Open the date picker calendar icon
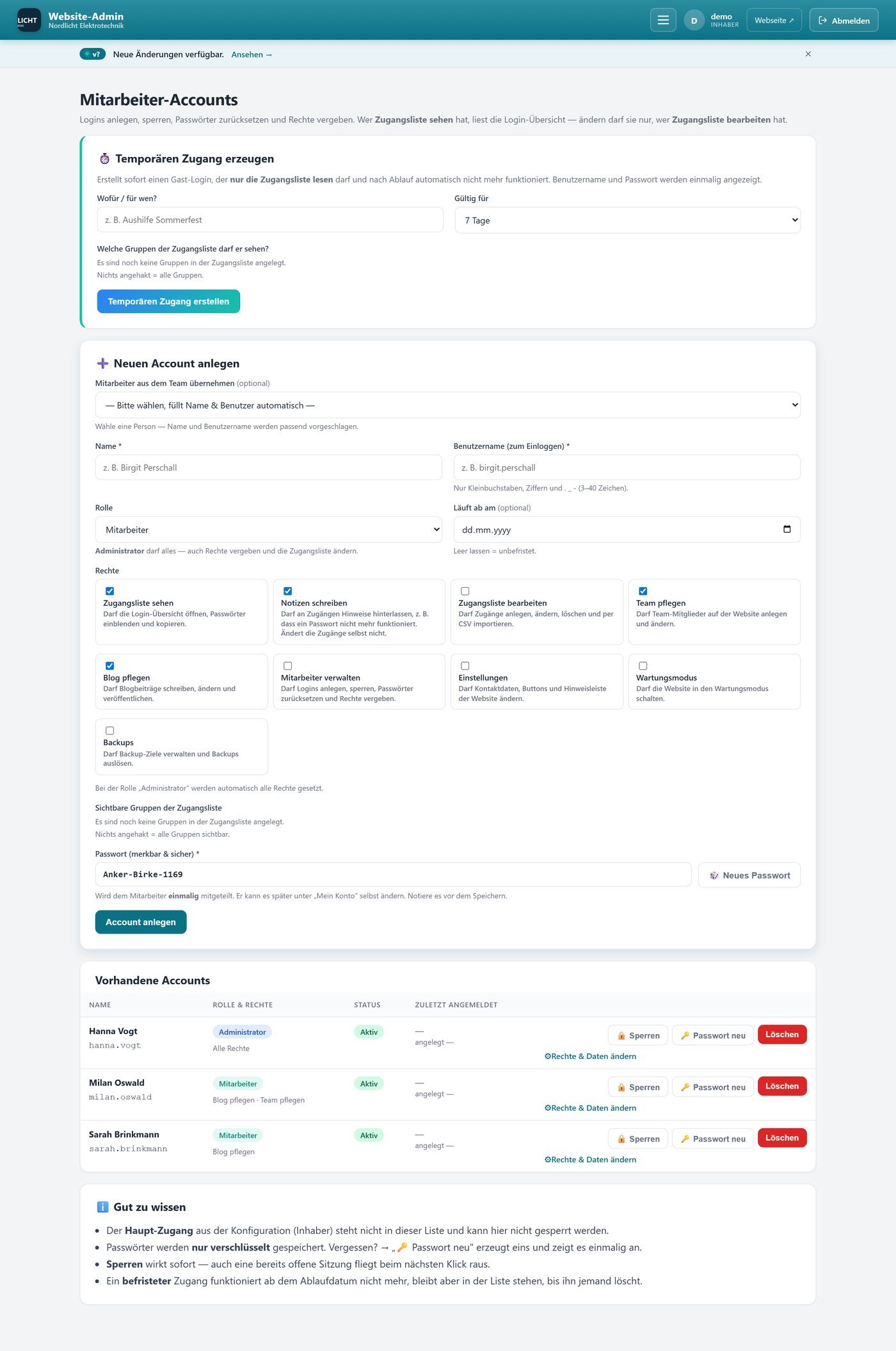This screenshot has width=896, height=1351. coord(787,529)
